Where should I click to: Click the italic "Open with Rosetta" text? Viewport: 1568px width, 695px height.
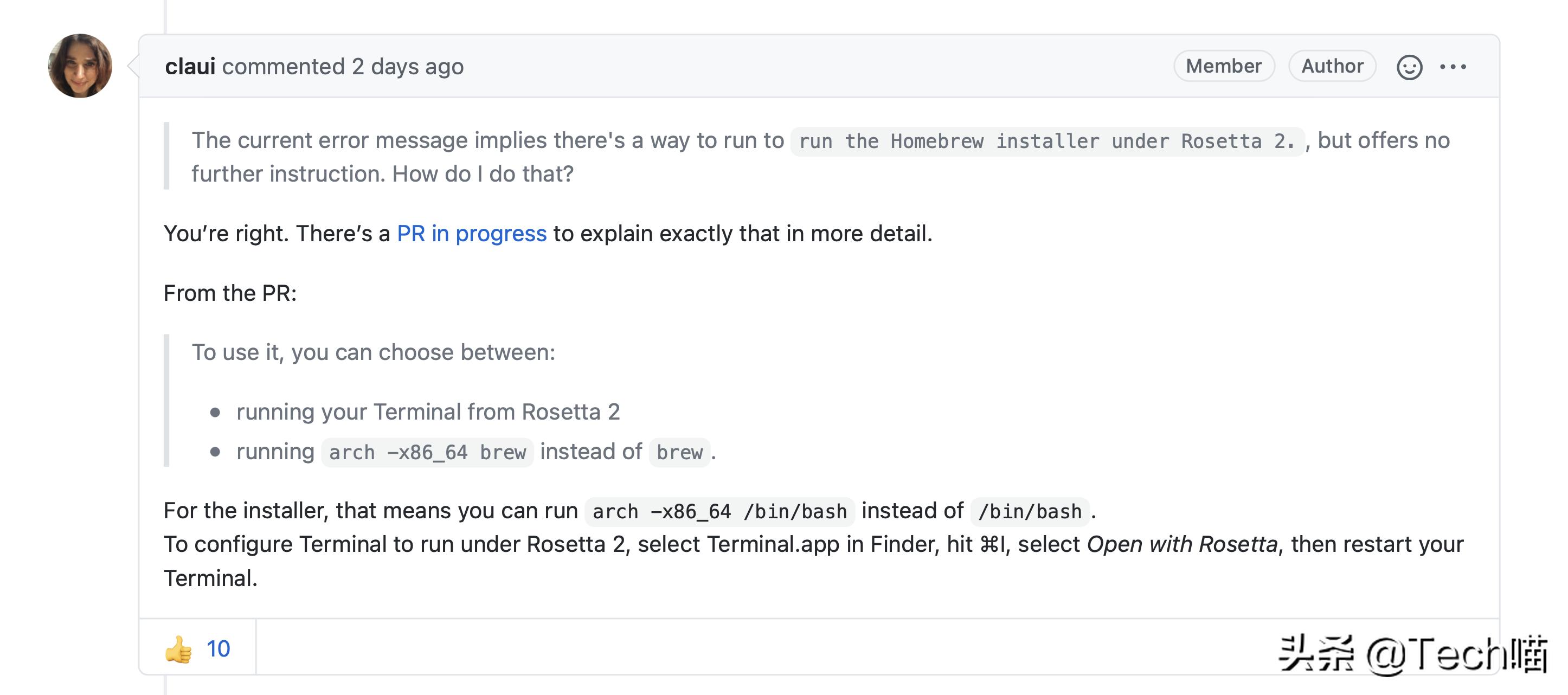click(x=1181, y=544)
